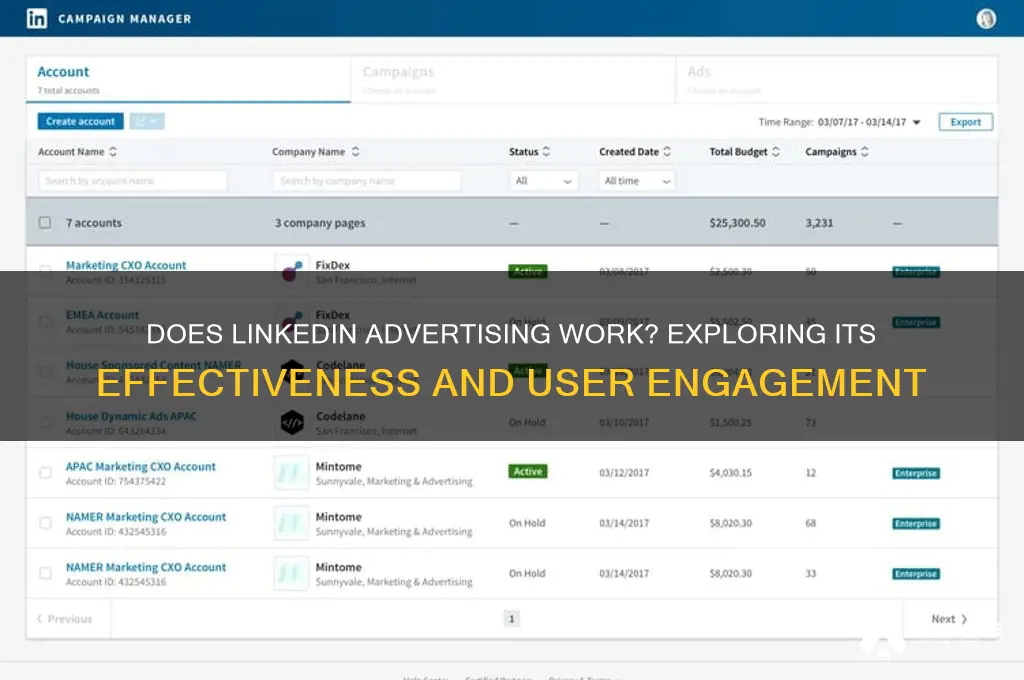The width and height of the screenshot is (1024, 680).
Task: Switch to the Campaigns tab
Action: [513, 80]
